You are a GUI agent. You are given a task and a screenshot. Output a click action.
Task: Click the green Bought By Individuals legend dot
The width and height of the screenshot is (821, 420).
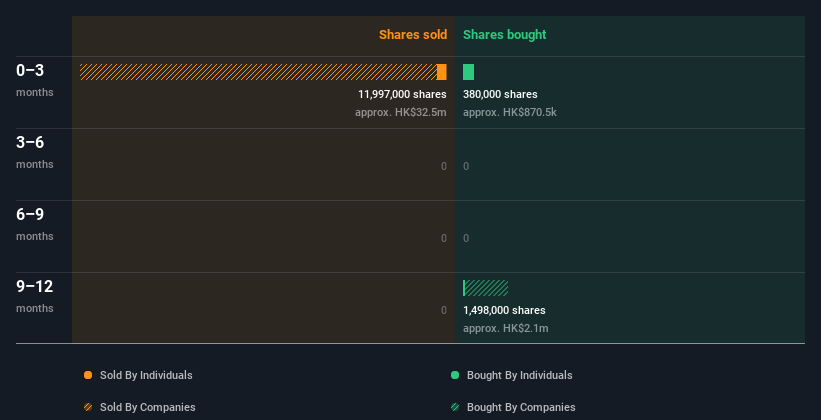tap(455, 375)
